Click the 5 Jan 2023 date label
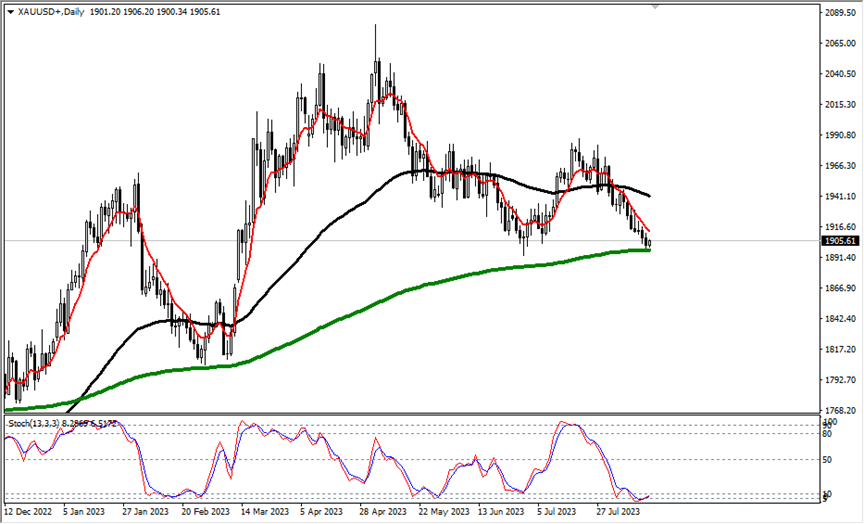This screenshot has width=864, height=524. [86, 511]
